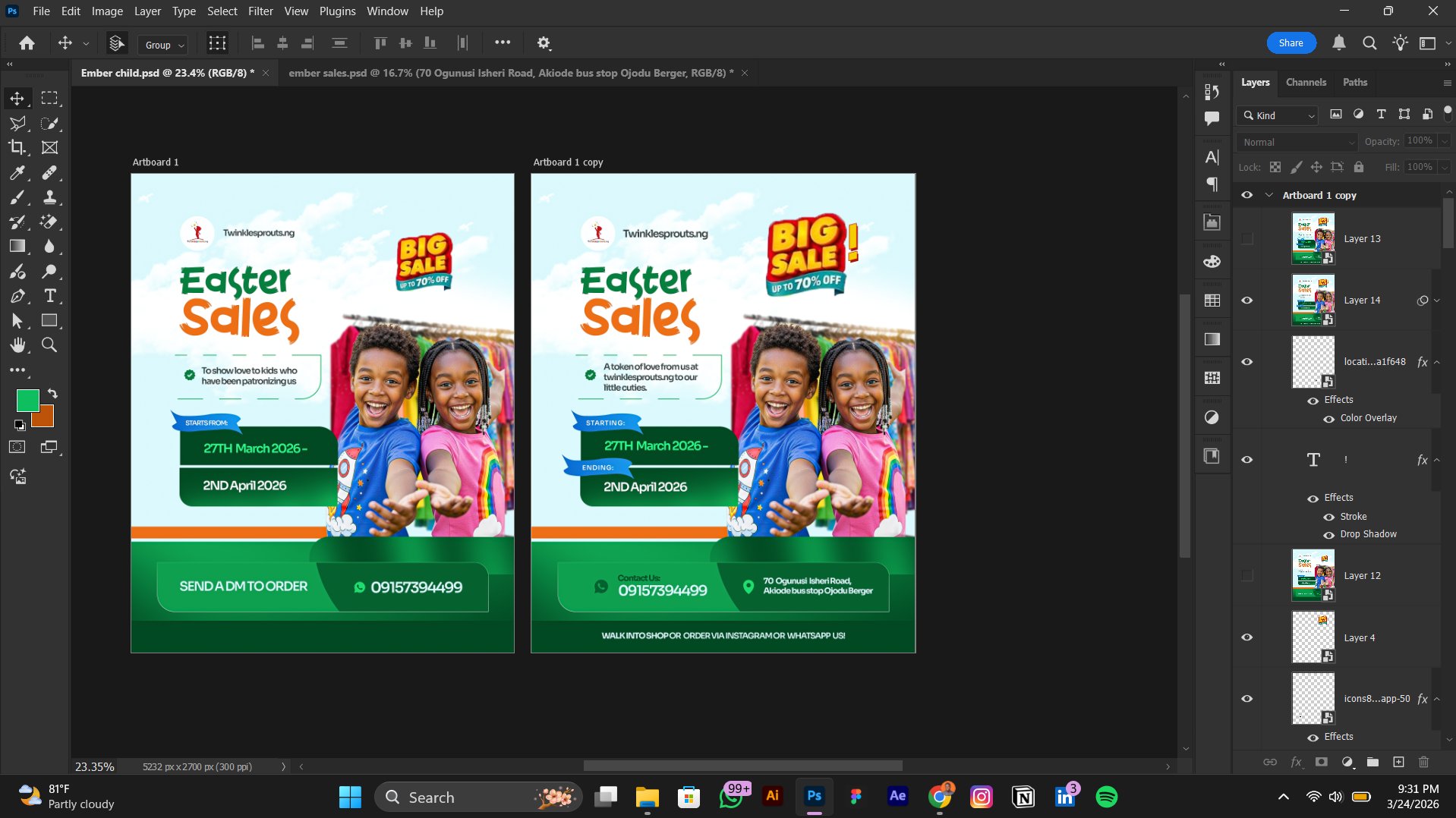Screen dimensions: 1456x818
Task: Create a new group with folder icon
Action: (x=1372, y=762)
